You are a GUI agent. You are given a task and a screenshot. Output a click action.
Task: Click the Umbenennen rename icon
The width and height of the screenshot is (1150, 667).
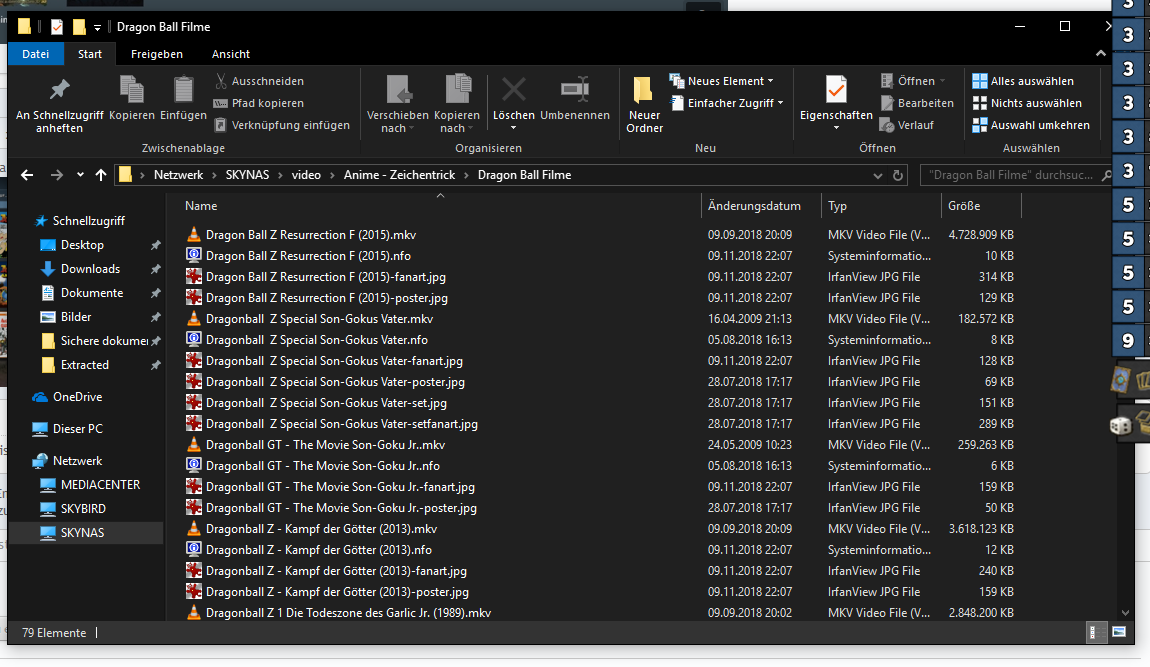coord(575,98)
